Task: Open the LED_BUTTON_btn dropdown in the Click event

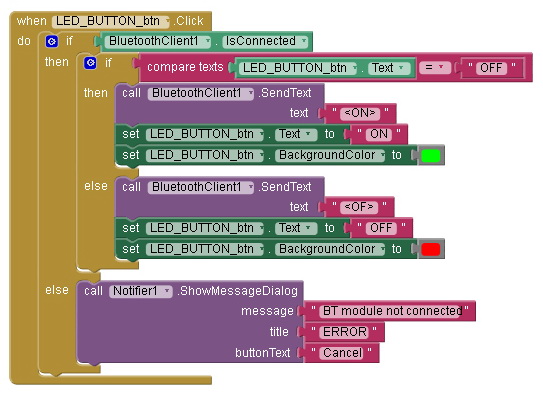Action: 111,21
